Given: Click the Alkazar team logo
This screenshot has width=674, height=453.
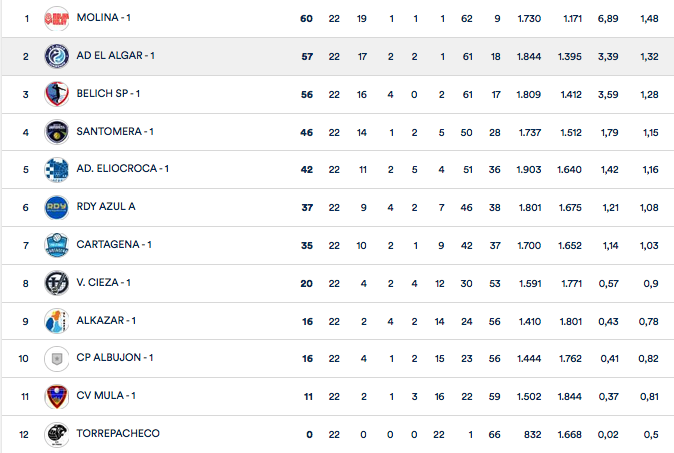Looking at the screenshot, I should [56, 321].
